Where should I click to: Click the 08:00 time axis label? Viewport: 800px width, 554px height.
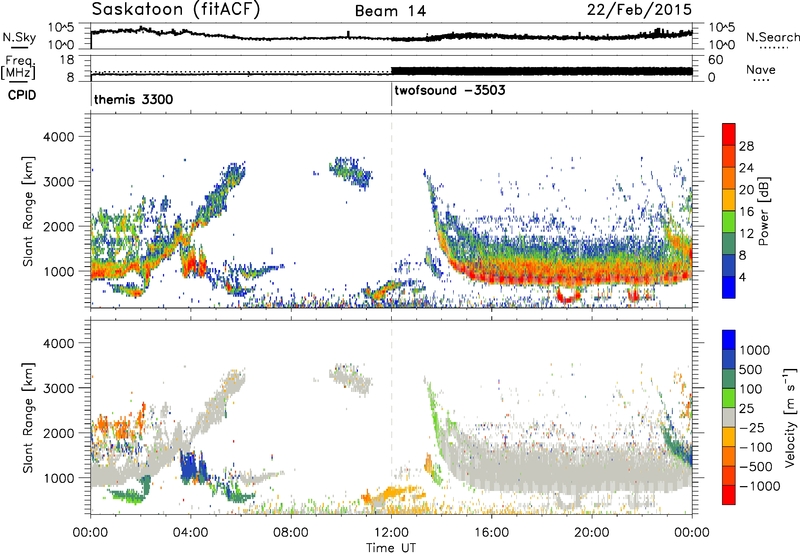point(291,533)
